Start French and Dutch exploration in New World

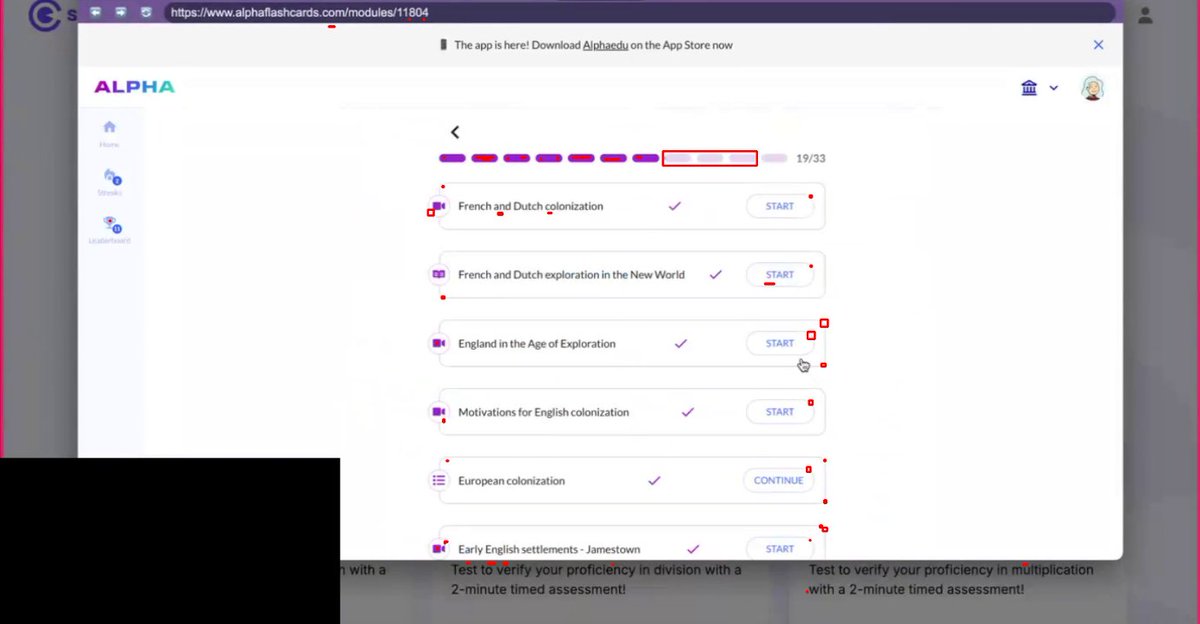click(x=780, y=275)
